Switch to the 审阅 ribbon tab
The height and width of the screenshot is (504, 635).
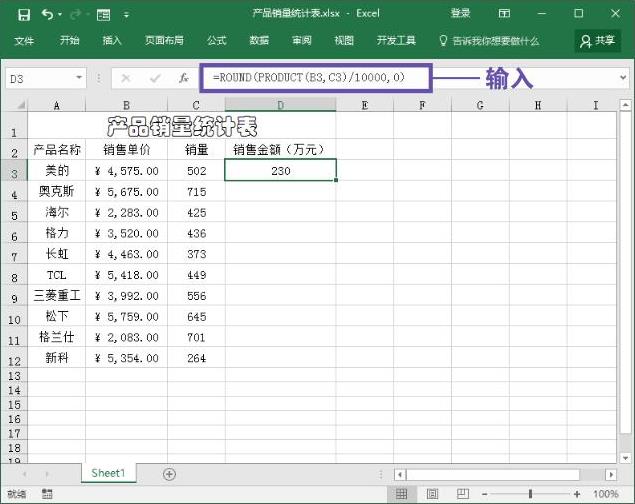pyautogui.click(x=302, y=40)
